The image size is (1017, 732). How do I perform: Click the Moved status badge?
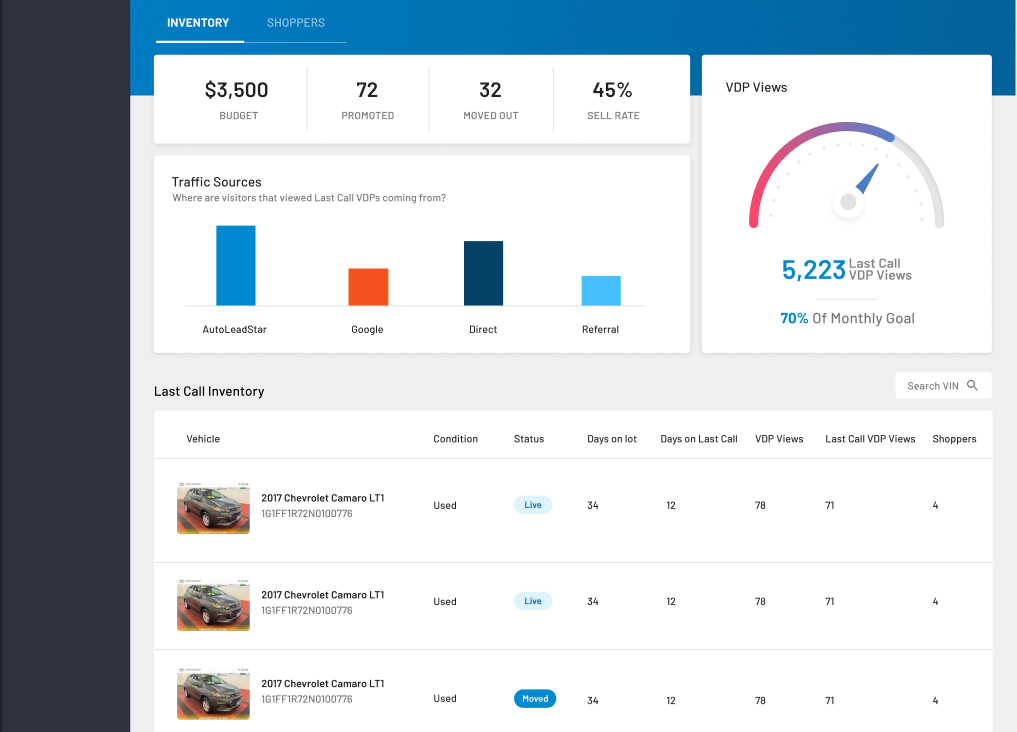point(535,698)
